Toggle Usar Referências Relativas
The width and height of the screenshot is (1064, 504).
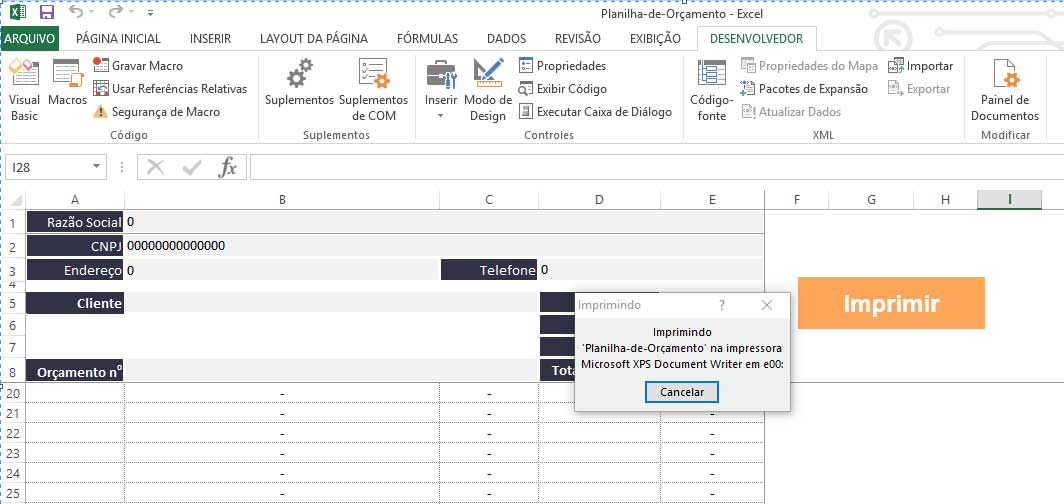pos(169,88)
